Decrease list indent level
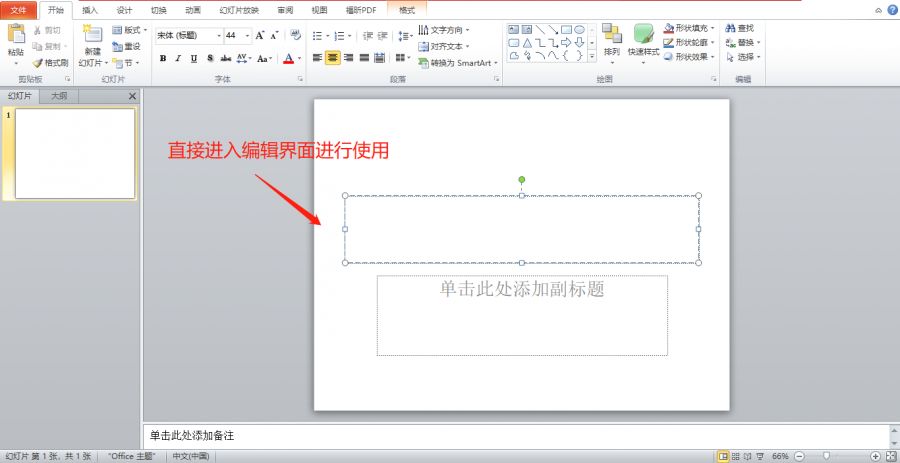This screenshot has width=900, height=463. click(368, 36)
